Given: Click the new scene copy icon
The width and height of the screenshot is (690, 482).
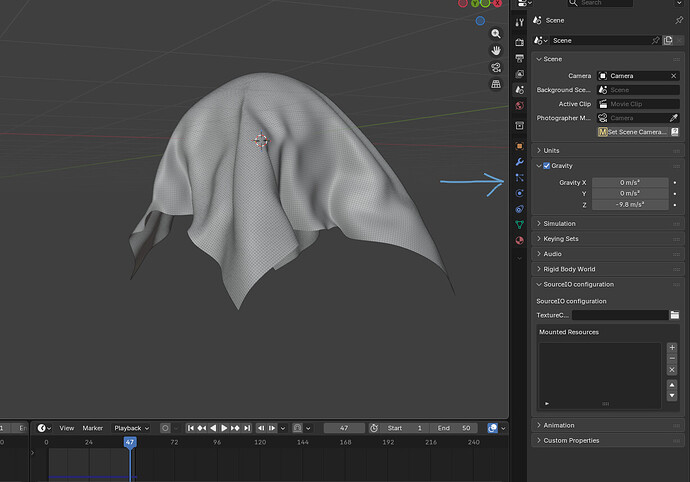Looking at the screenshot, I should (x=668, y=40).
